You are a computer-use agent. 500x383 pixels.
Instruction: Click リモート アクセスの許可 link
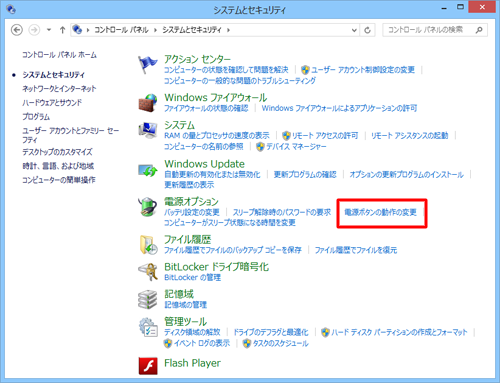[x=325, y=136]
